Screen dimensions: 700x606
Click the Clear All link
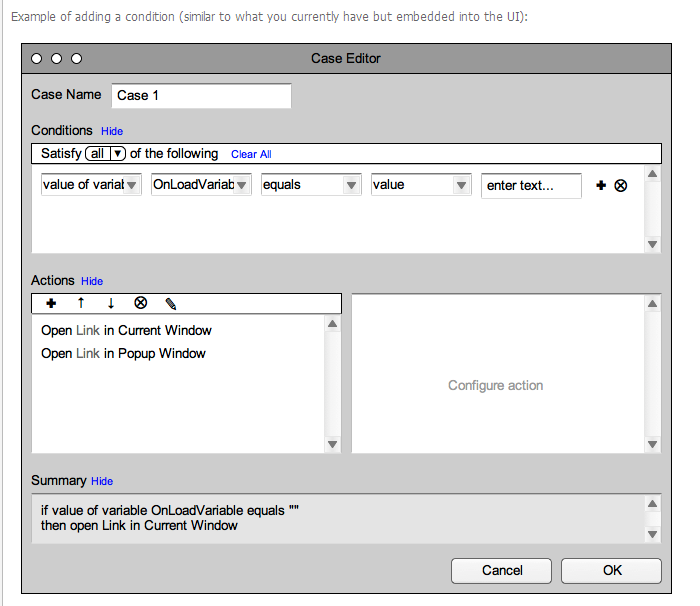tap(251, 154)
